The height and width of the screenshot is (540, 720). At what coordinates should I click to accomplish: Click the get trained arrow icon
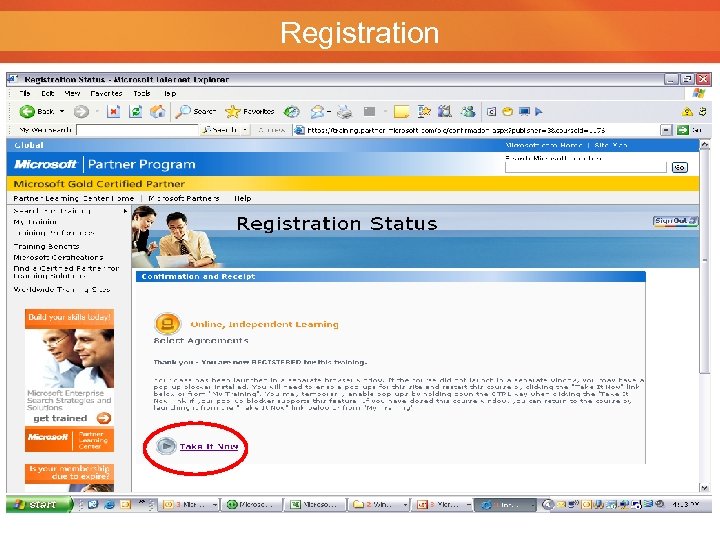point(104,418)
